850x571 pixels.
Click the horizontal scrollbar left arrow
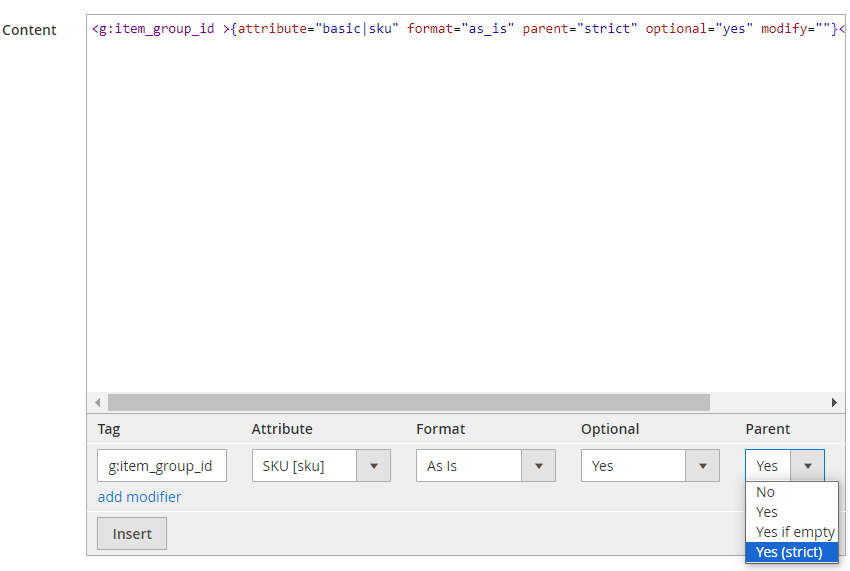98,402
